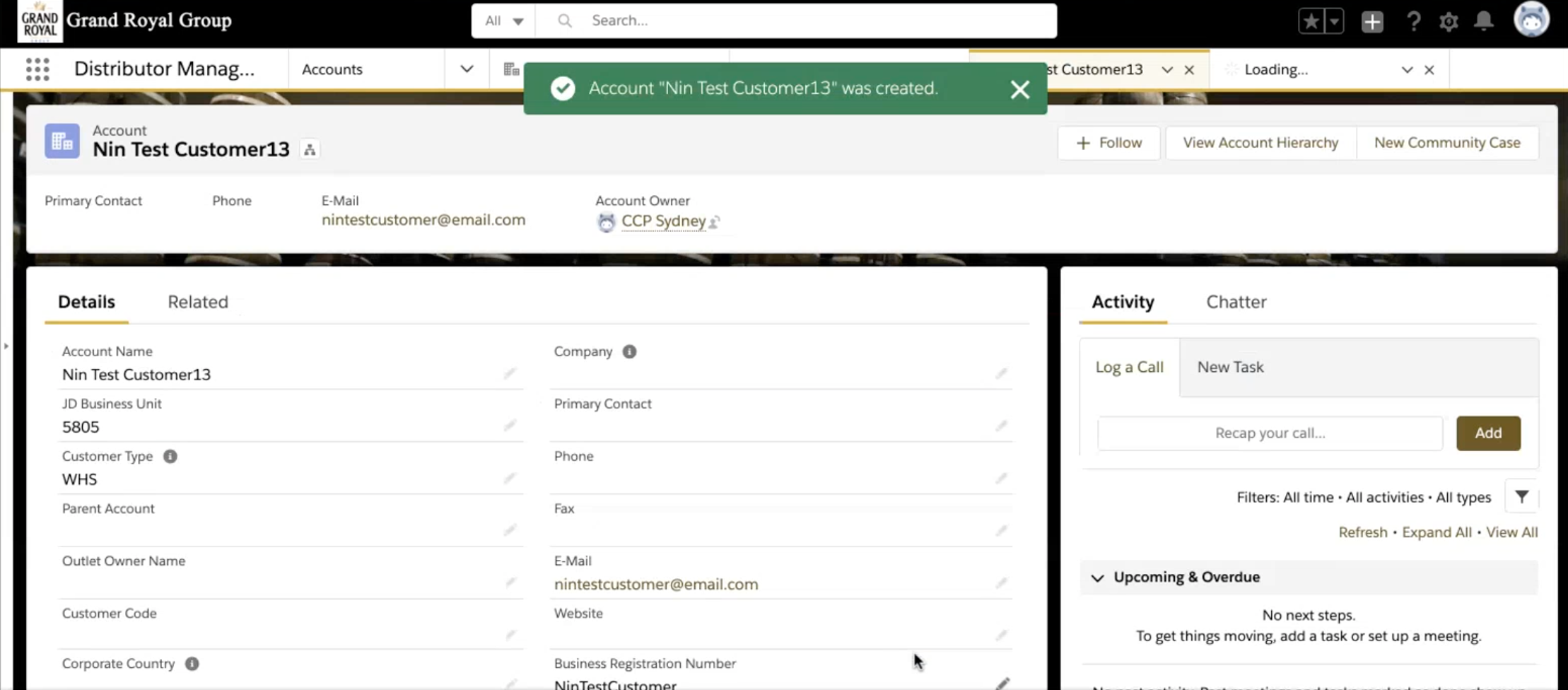Edit the Company field pencil
The height and width of the screenshot is (690, 1568).
click(1001, 373)
